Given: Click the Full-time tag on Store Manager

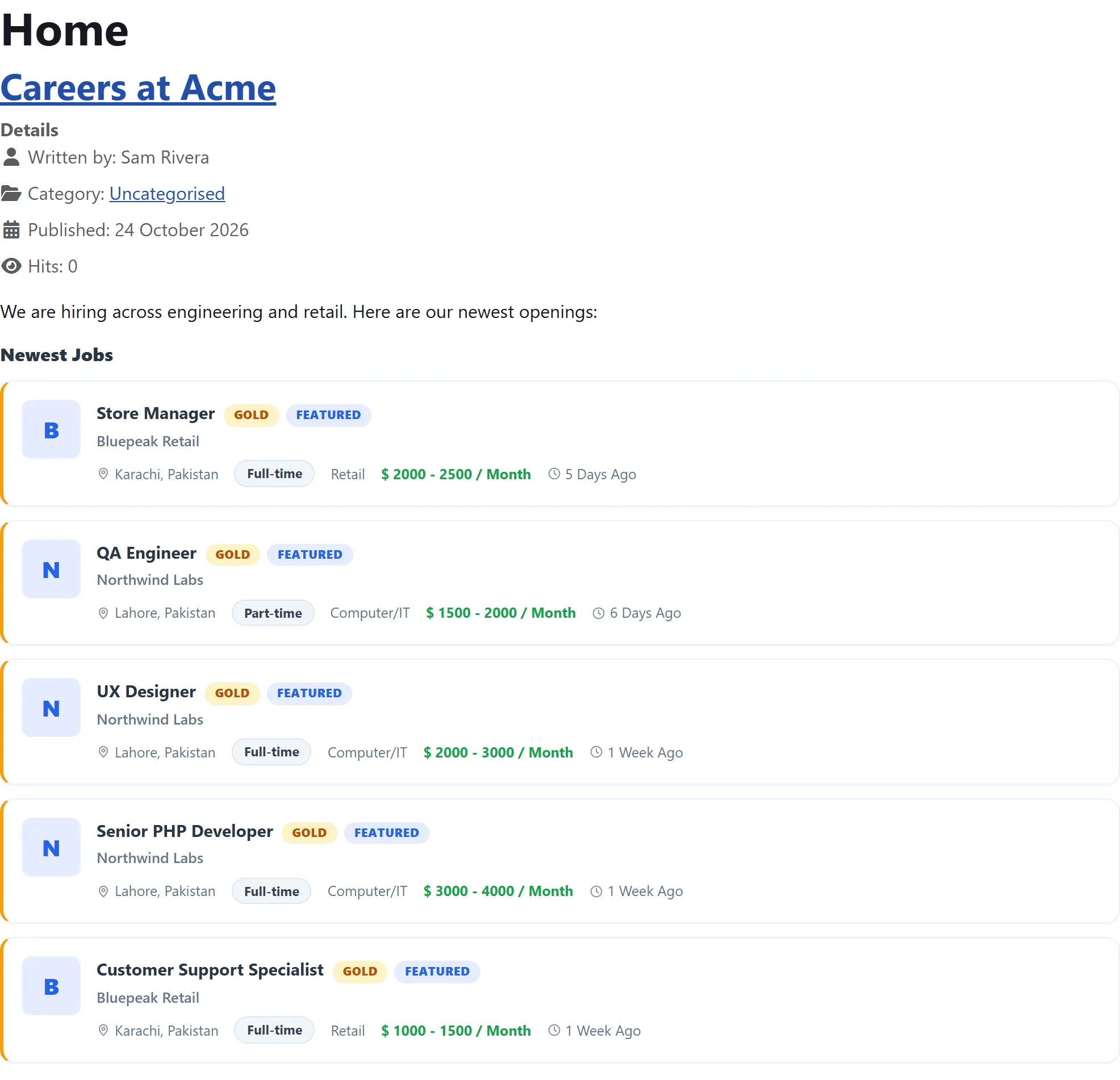Looking at the screenshot, I should (274, 474).
